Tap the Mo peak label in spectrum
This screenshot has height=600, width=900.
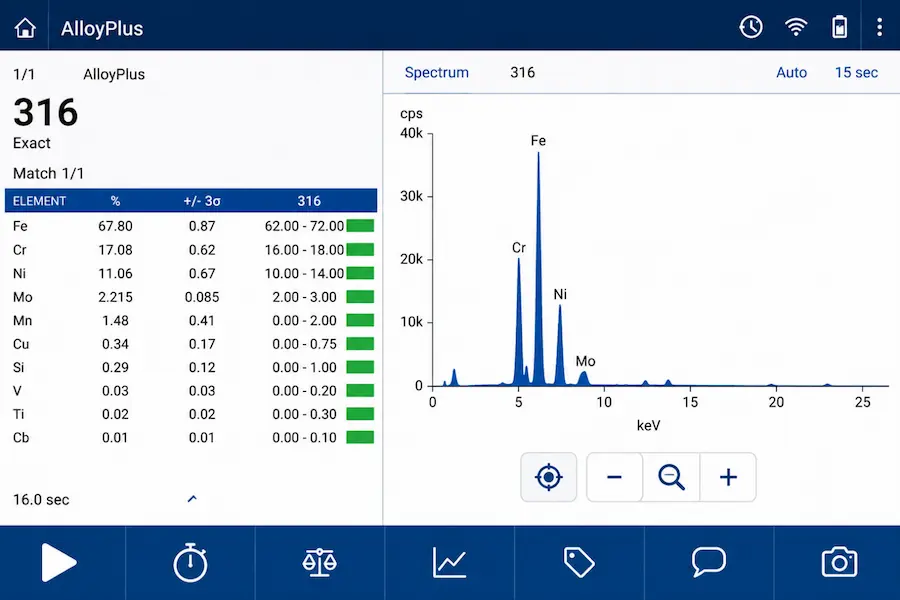[x=585, y=361]
